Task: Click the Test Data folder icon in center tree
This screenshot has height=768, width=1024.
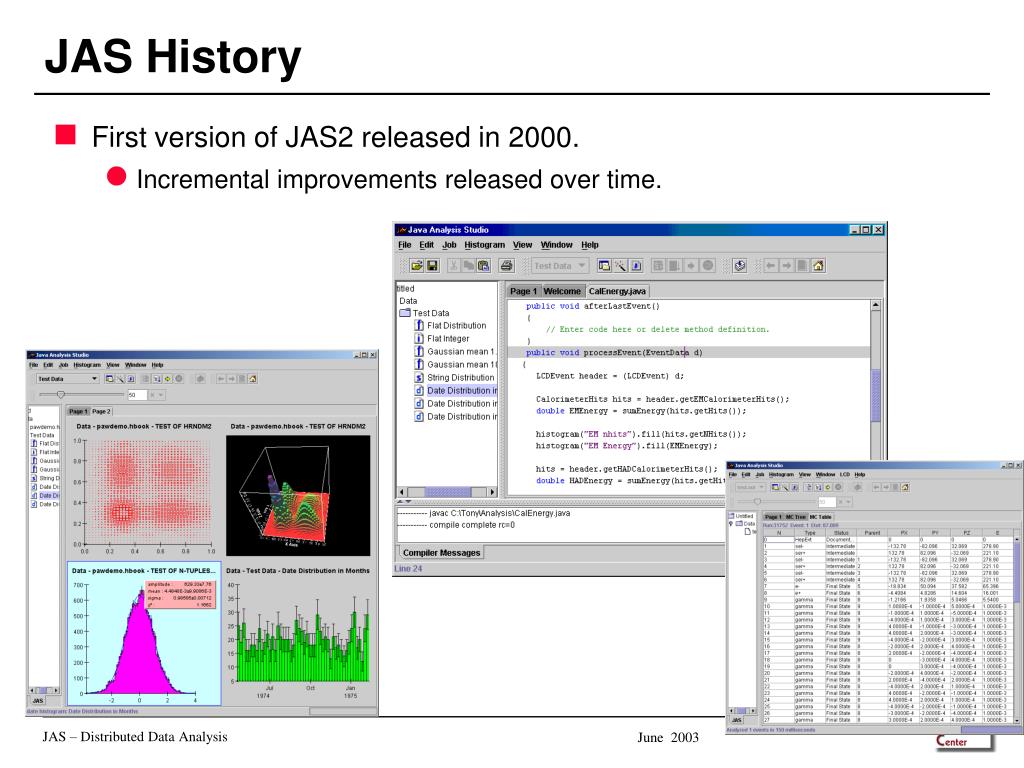Action: (405, 313)
